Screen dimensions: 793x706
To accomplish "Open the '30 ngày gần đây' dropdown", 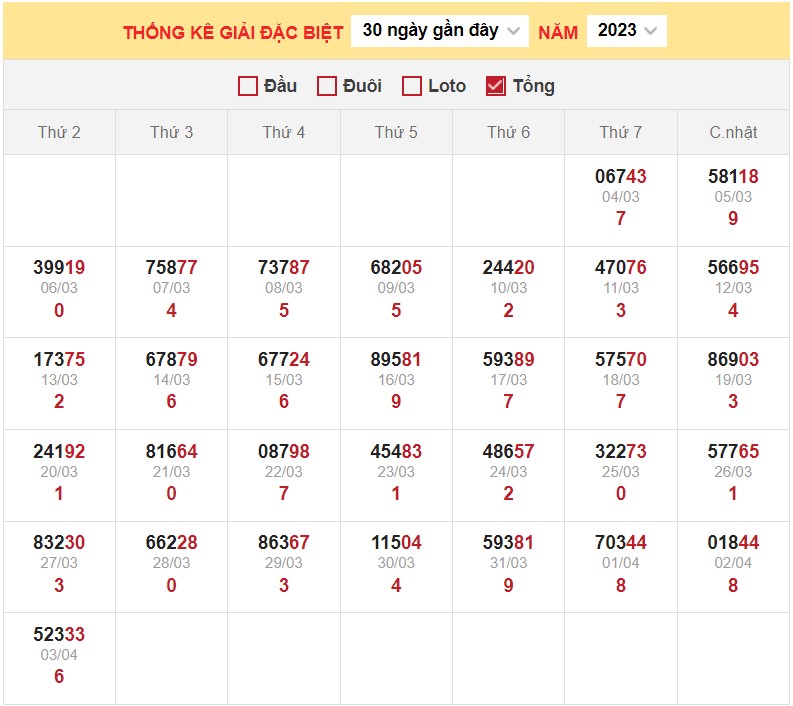I will (x=440, y=31).
